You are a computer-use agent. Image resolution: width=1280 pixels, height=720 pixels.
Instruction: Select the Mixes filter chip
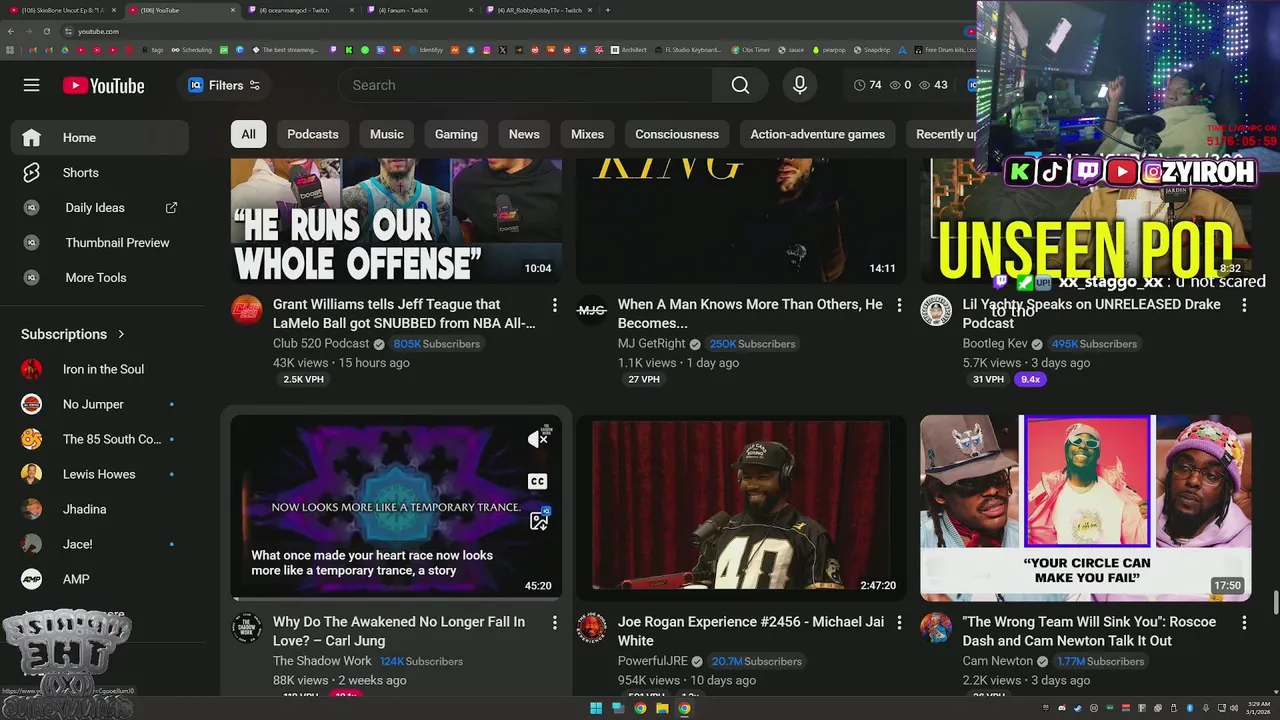(587, 134)
